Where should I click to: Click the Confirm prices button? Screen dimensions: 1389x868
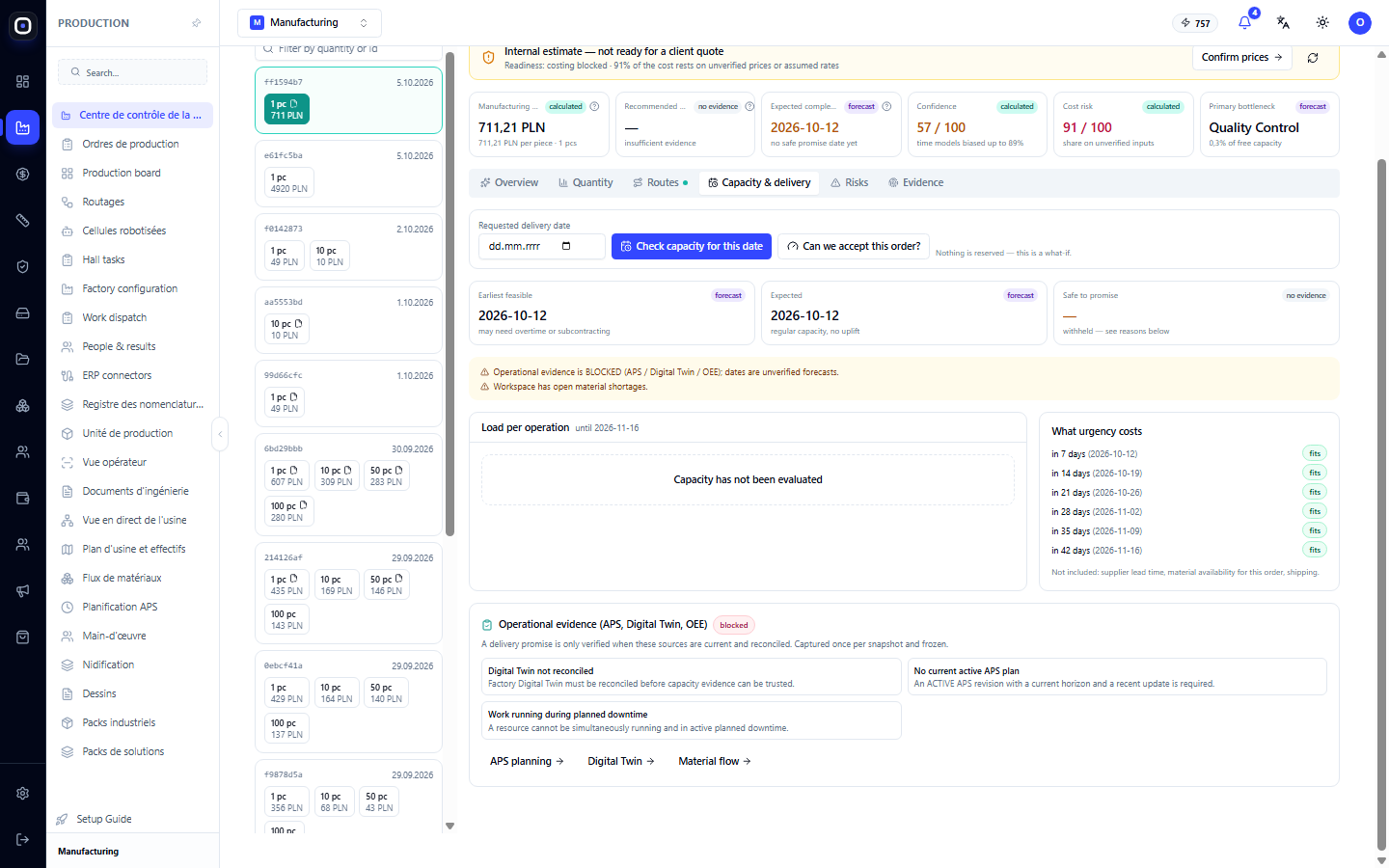(1242, 58)
